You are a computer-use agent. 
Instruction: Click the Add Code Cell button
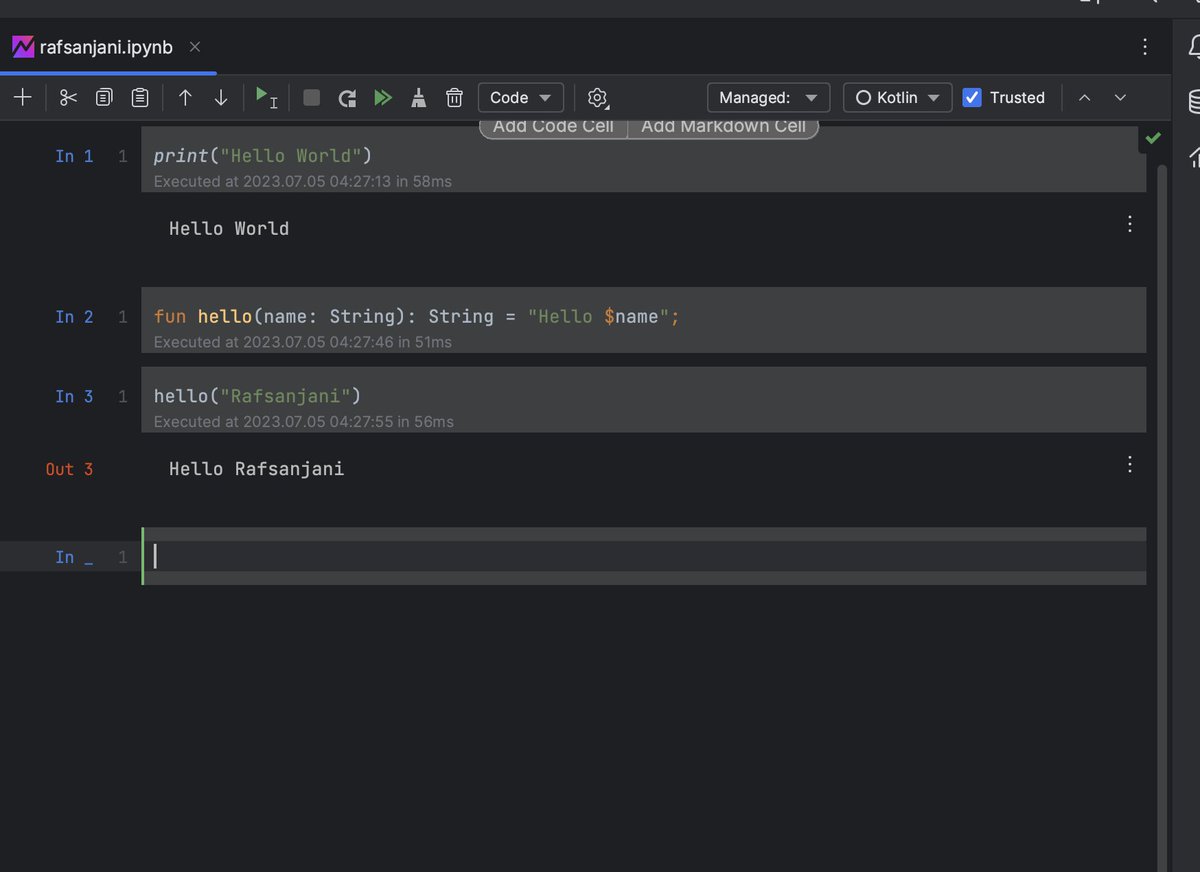(x=552, y=125)
